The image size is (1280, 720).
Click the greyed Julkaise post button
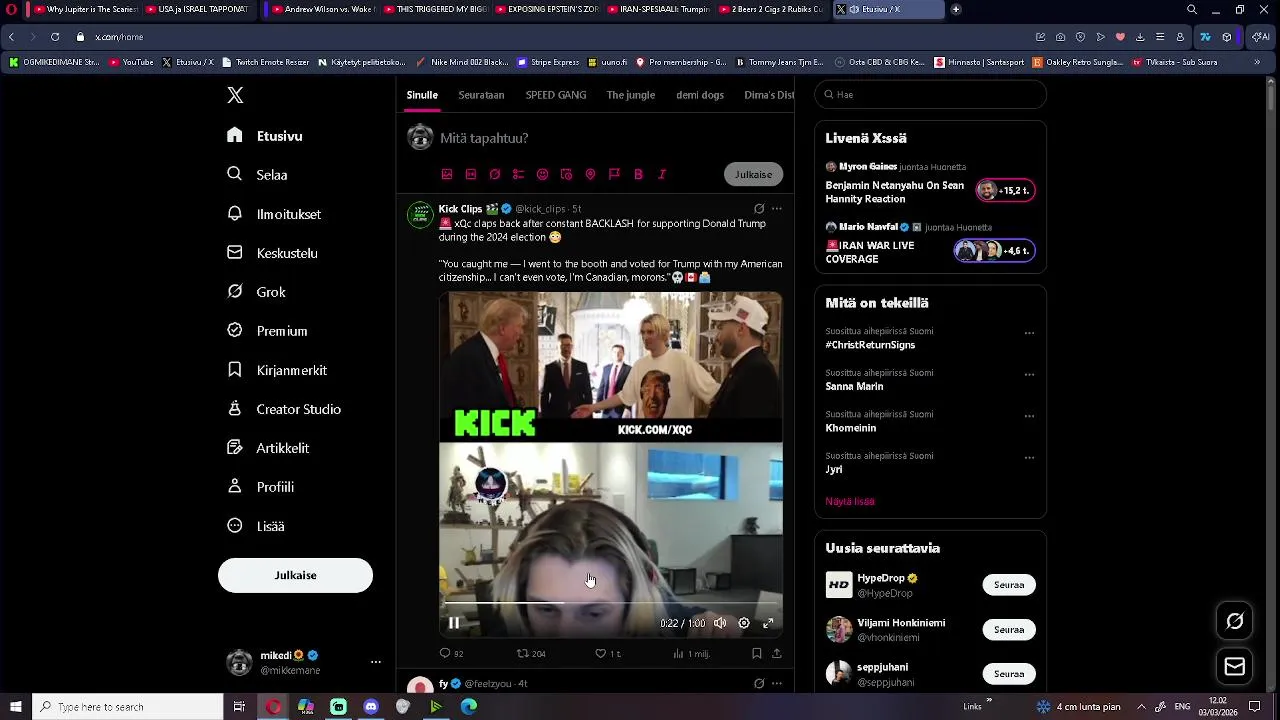click(x=753, y=174)
